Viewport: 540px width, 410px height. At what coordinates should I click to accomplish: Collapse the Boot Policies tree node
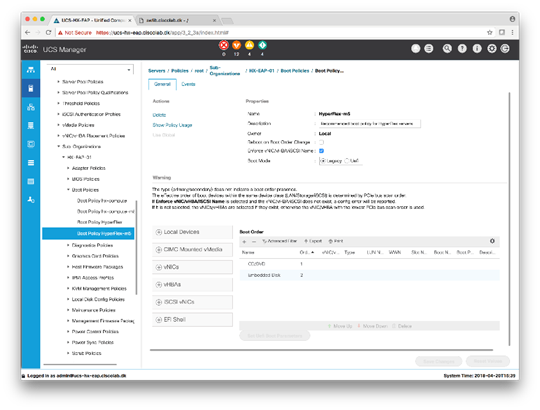[x=68, y=190]
